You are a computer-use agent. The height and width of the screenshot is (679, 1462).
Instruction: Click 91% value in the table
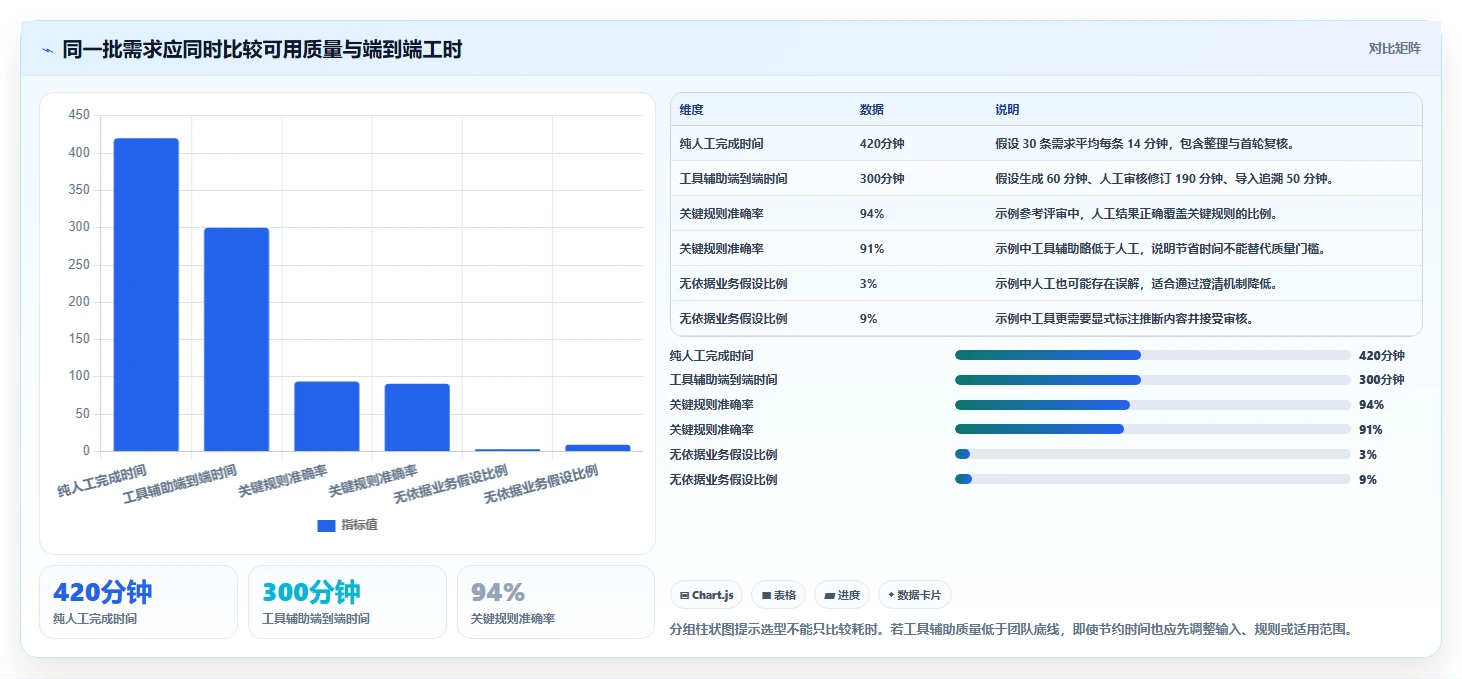(872, 249)
